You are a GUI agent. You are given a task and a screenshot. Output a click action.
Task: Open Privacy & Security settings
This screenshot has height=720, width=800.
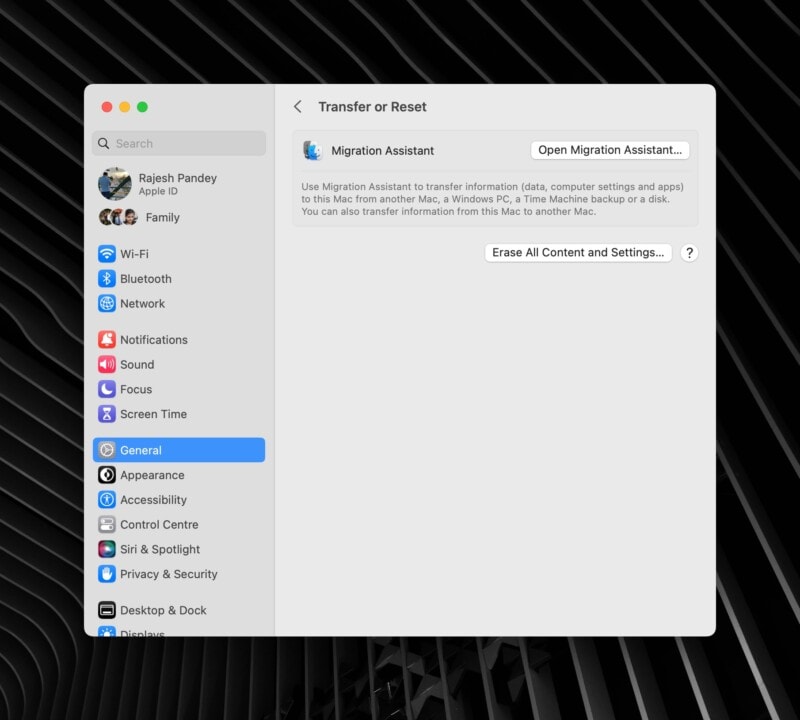108,574
